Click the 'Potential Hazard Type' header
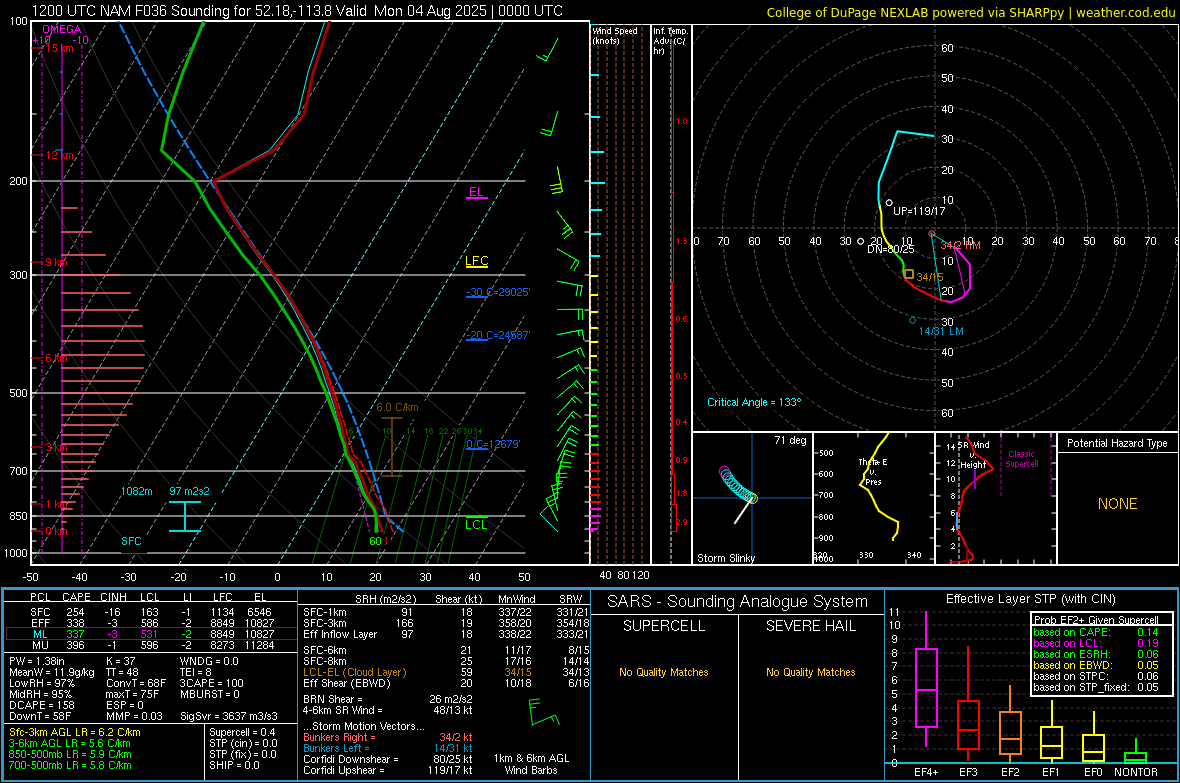The width and height of the screenshot is (1180, 783). tap(1117, 443)
